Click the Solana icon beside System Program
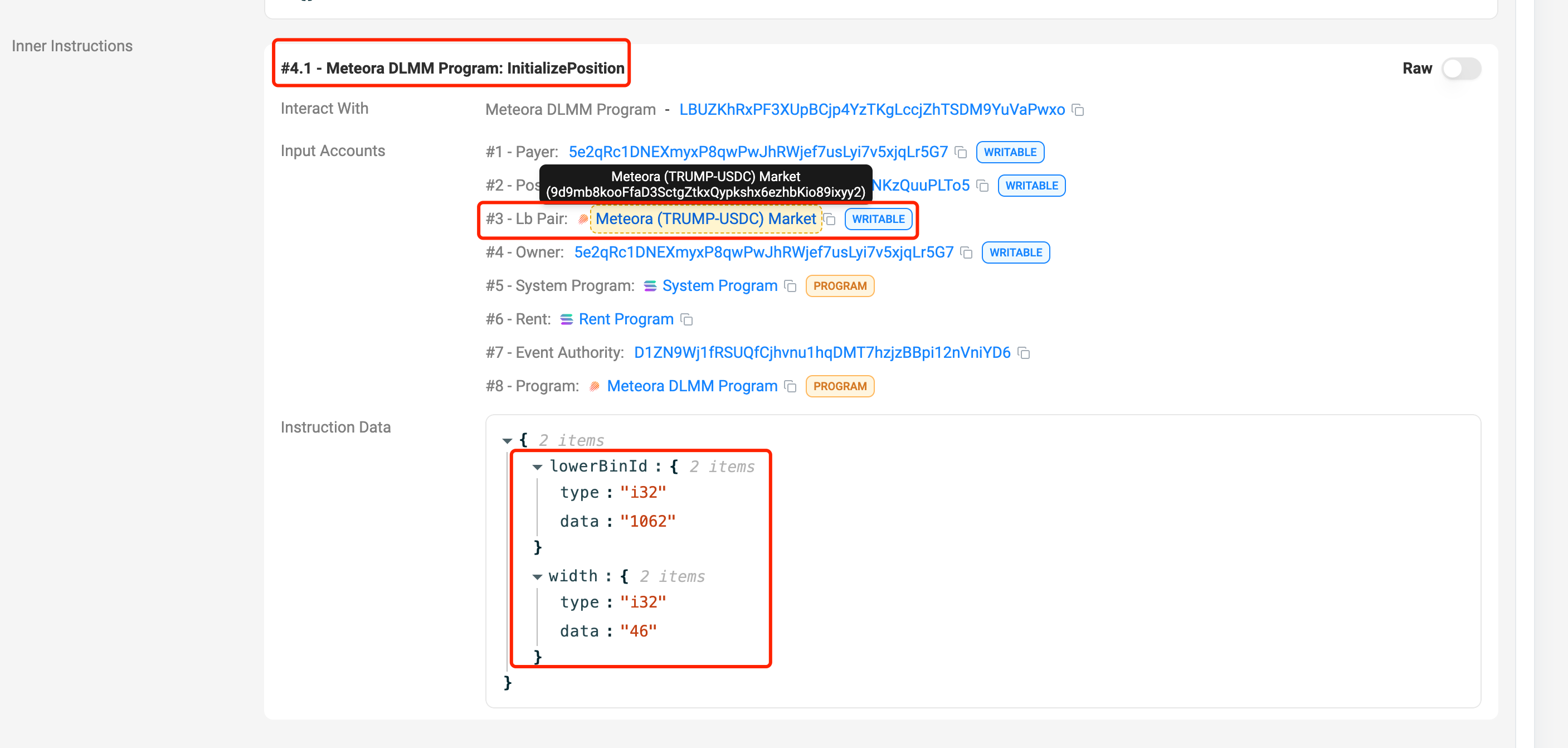The height and width of the screenshot is (748, 1568). [x=650, y=286]
